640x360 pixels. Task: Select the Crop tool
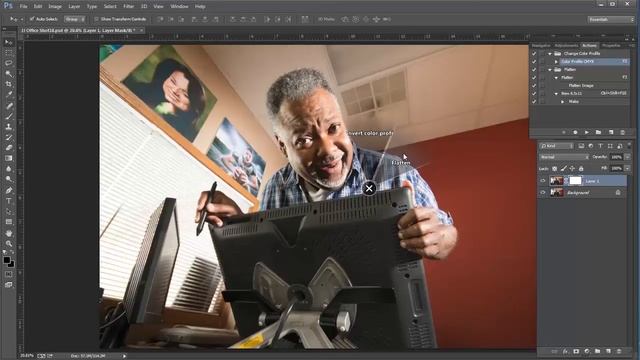[8, 84]
